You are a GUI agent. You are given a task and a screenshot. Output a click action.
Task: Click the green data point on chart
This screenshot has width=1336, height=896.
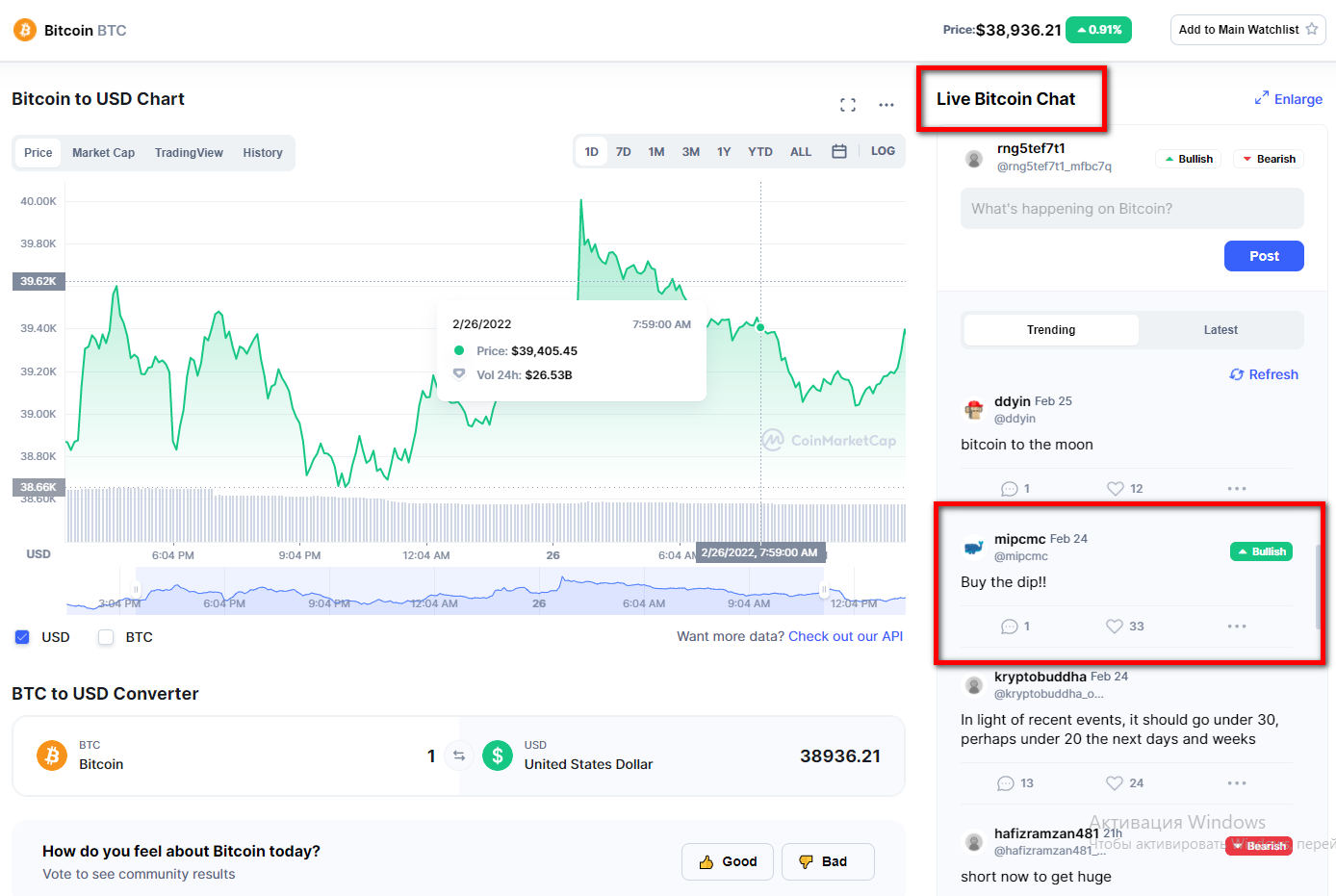click(x=760, y=327)
